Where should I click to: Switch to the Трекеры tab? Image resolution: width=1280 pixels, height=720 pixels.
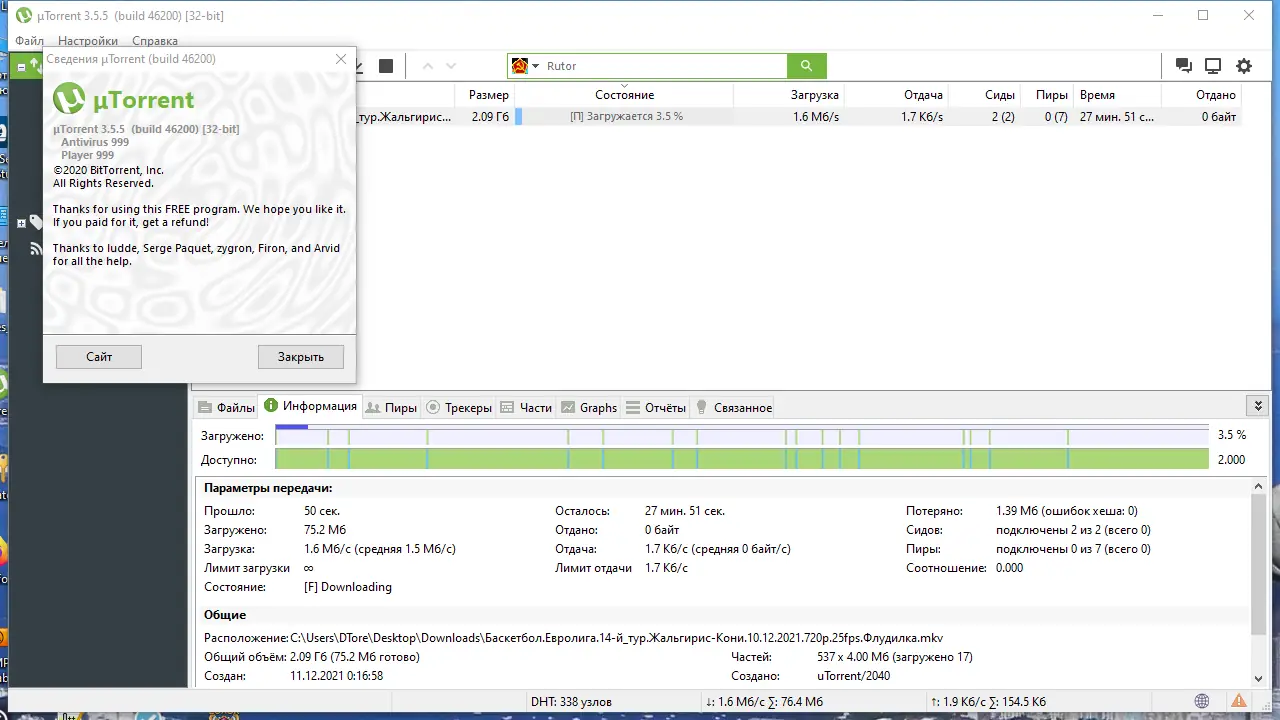point(468,407)
